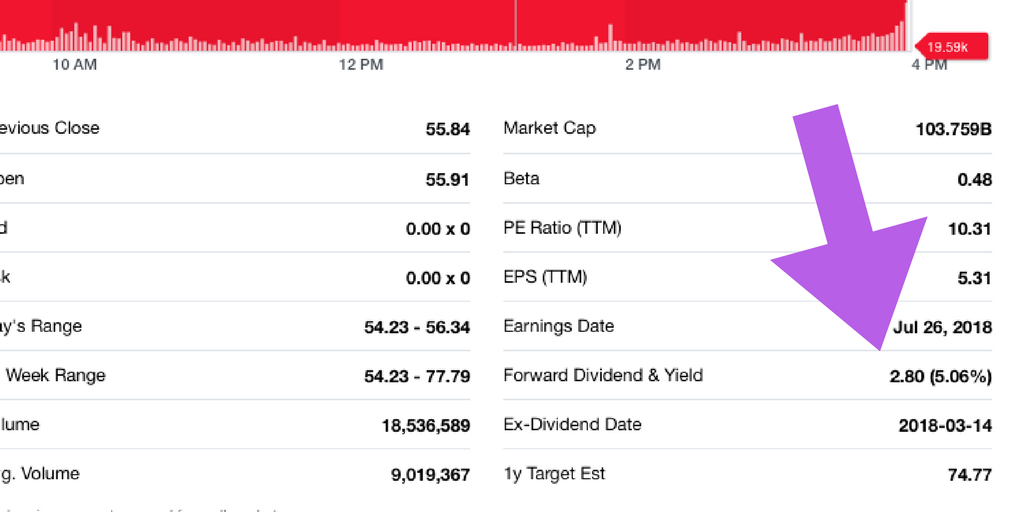Click the PE Ratio (TTM) label
1024x512 pixels.
pyautogui.click(x=562, y=229)
